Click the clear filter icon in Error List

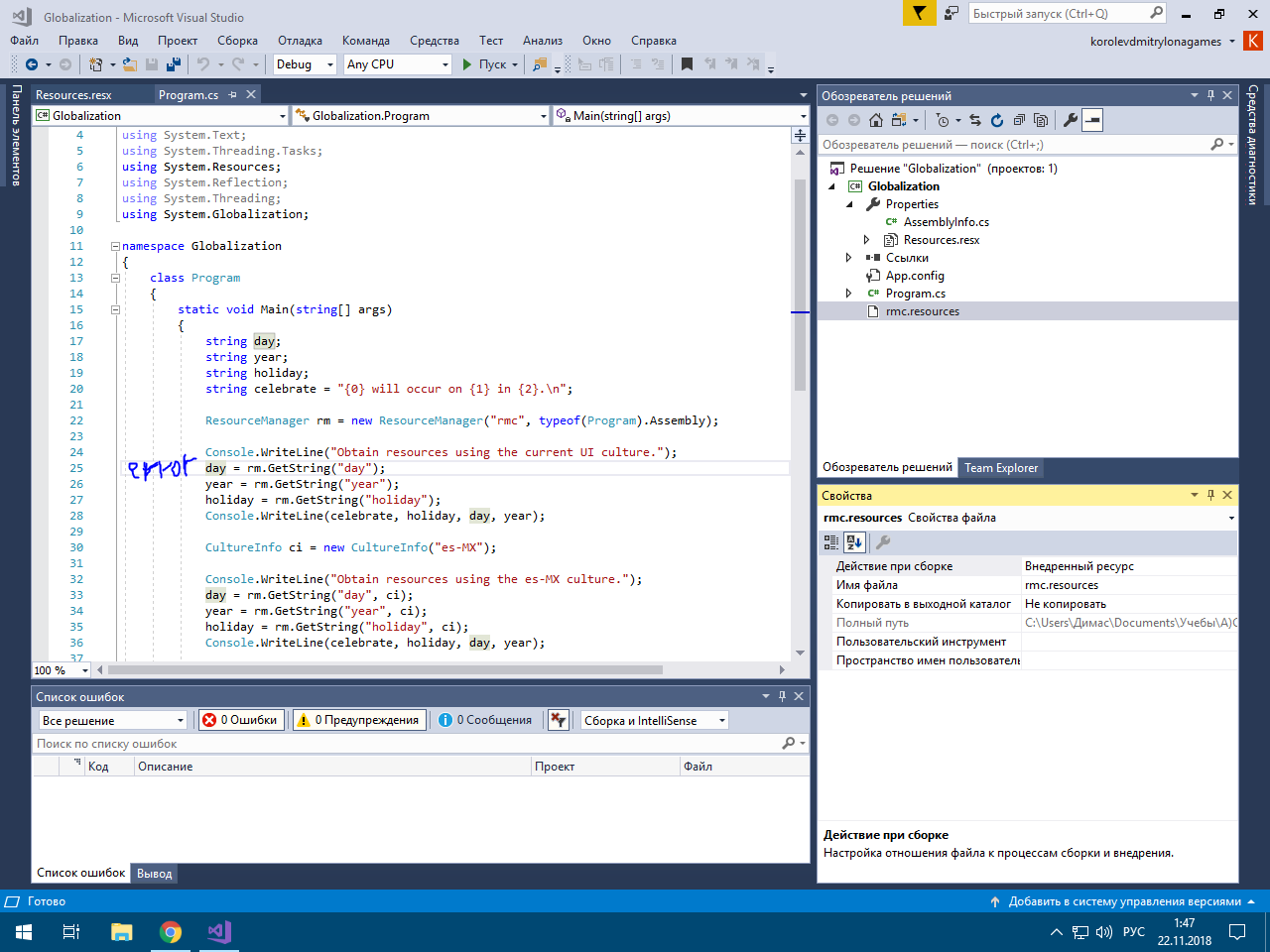(559, 720)
